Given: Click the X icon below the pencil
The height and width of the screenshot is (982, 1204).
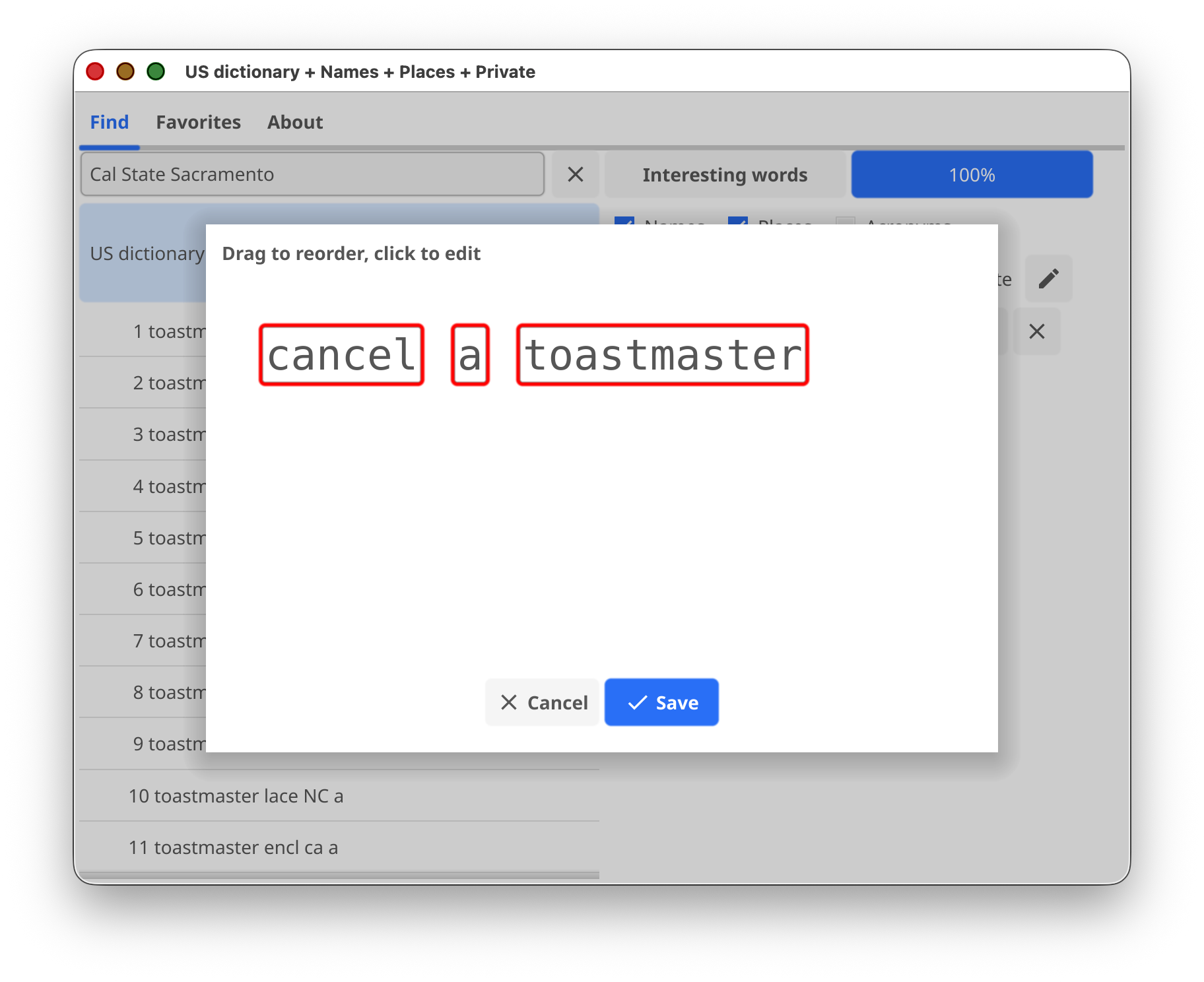Looking at the screenshot, I should pos(1036,331).
